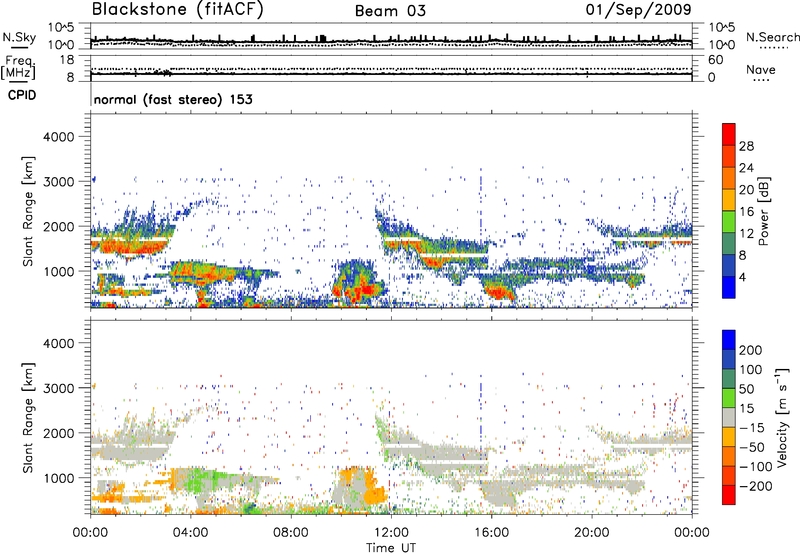The width and height of the screenshot is (800, 554).
Task: Pick the dark blue 4–8 dB swatch
Action: pos(729,265)
